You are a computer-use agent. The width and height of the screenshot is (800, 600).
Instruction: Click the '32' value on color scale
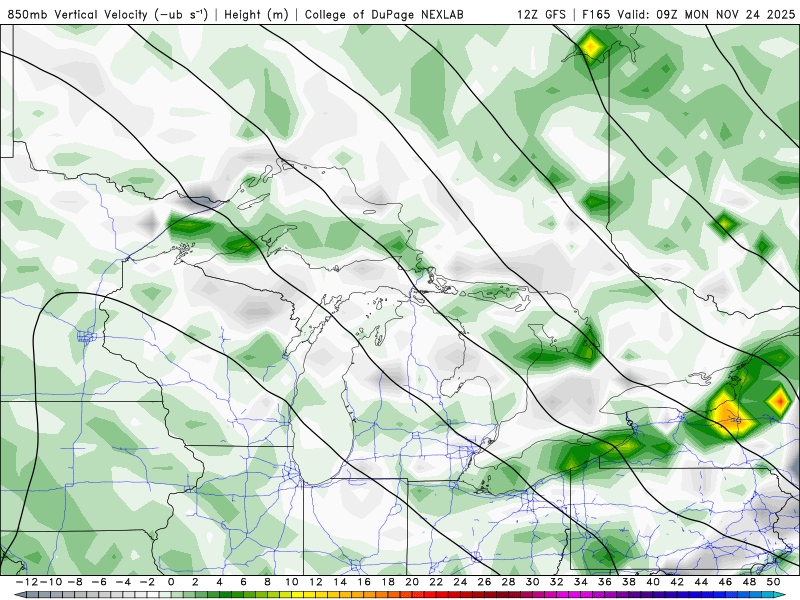click(x=557, y=582)
